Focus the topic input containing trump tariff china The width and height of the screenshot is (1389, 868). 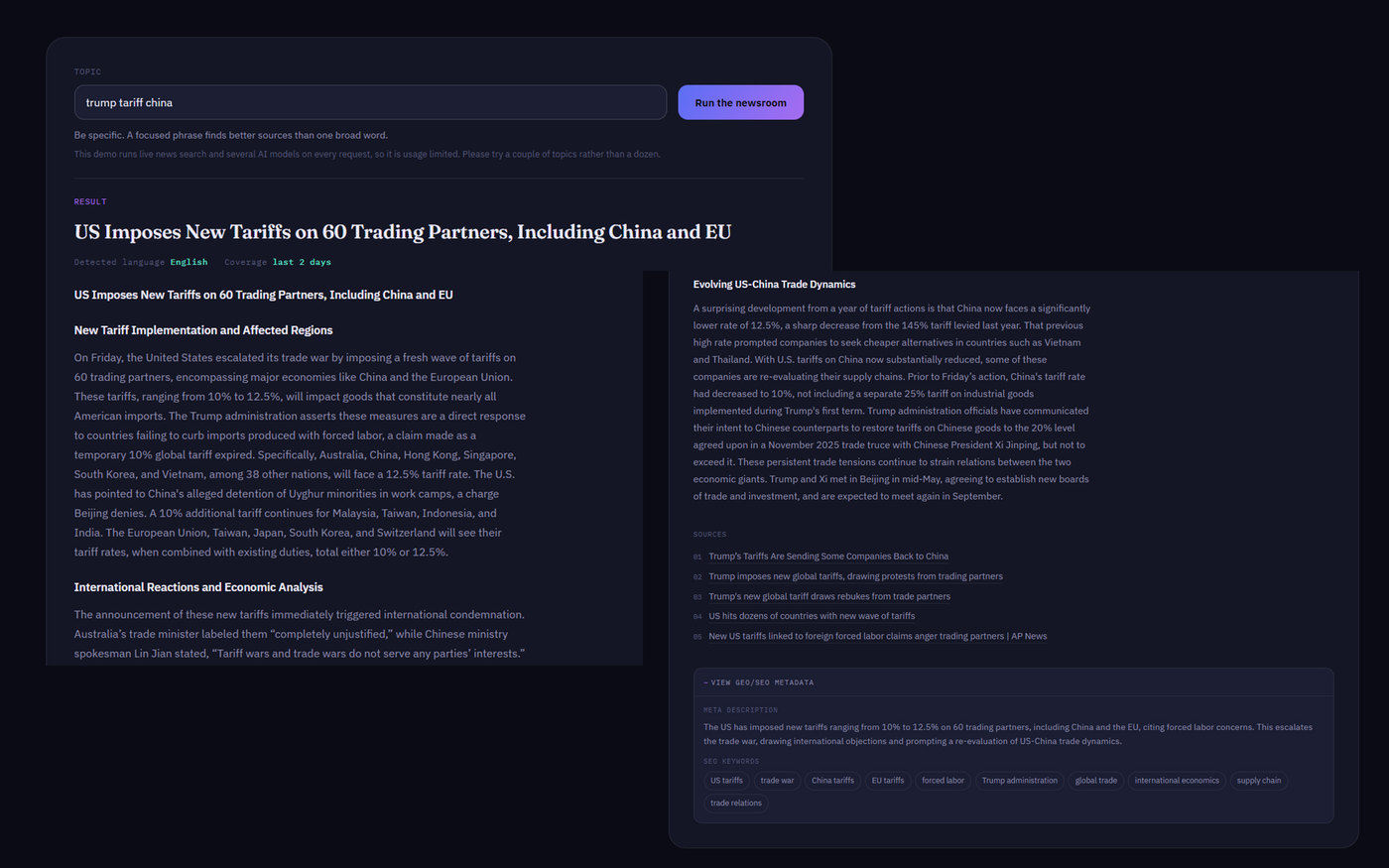tap(370, 102)
